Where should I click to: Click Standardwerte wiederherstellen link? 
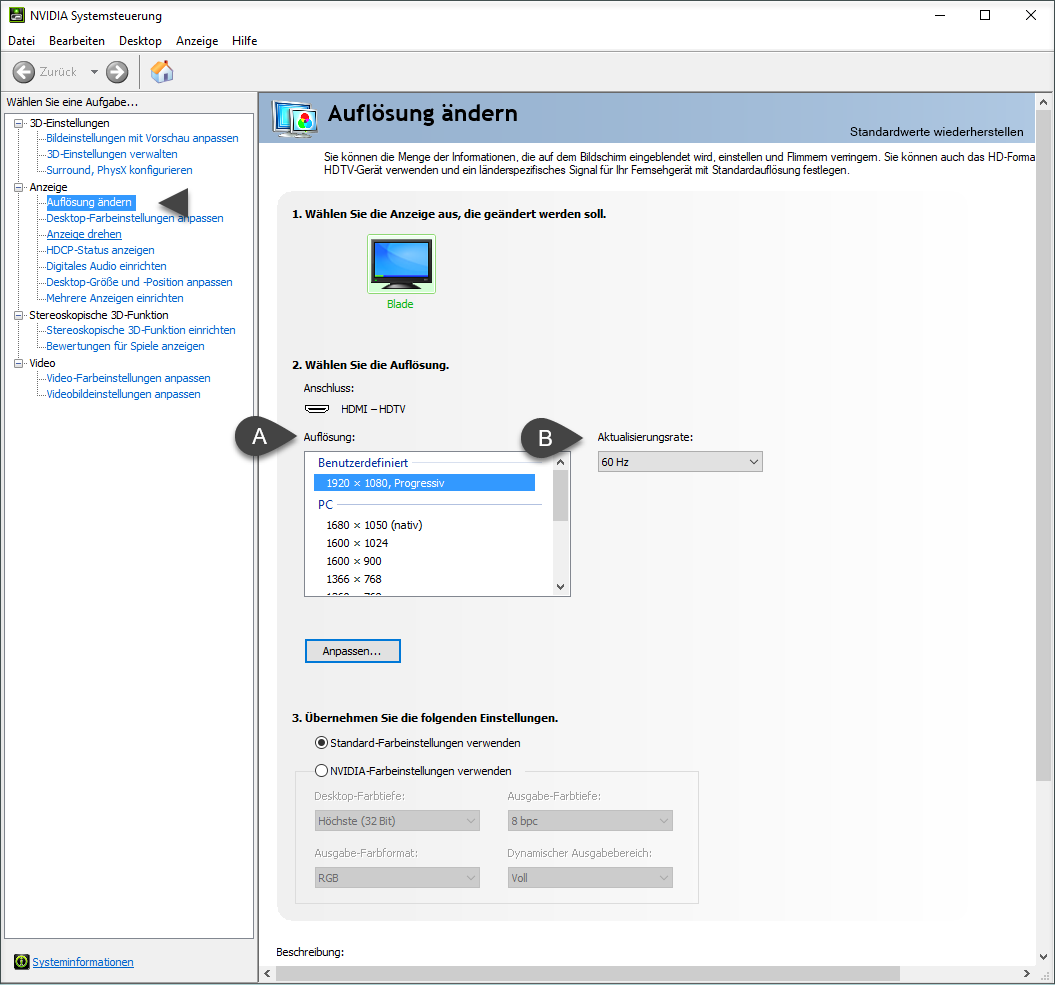(936, 132)
